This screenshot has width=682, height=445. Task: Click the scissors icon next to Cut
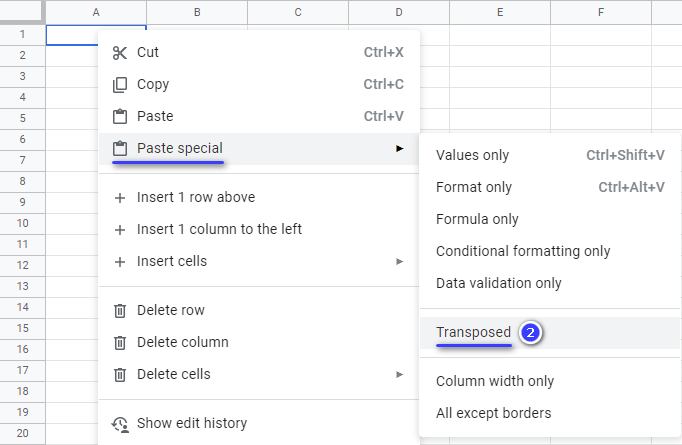(x=120, y=53)
